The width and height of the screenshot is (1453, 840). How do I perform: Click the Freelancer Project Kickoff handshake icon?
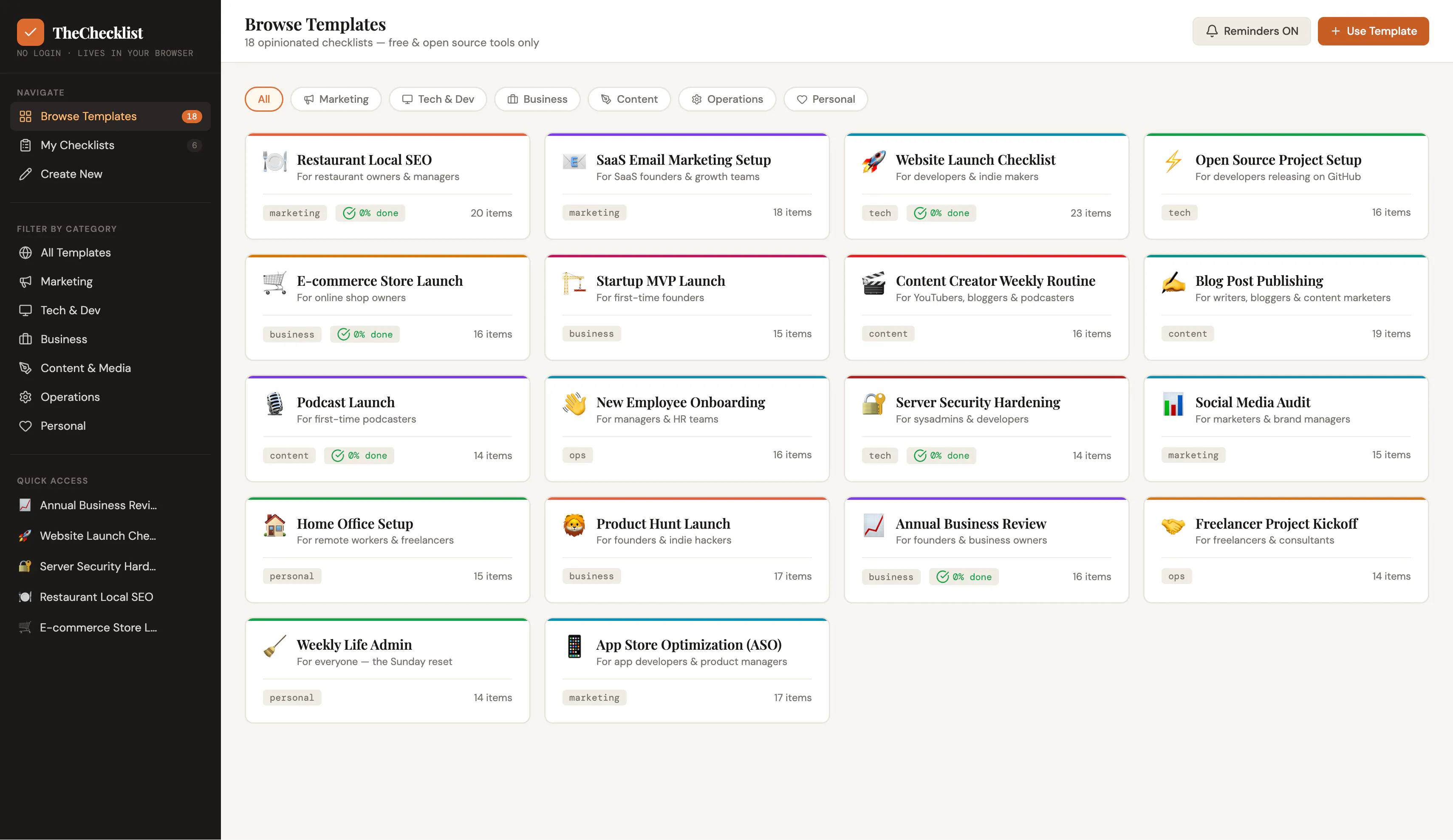coord(1173,525)
